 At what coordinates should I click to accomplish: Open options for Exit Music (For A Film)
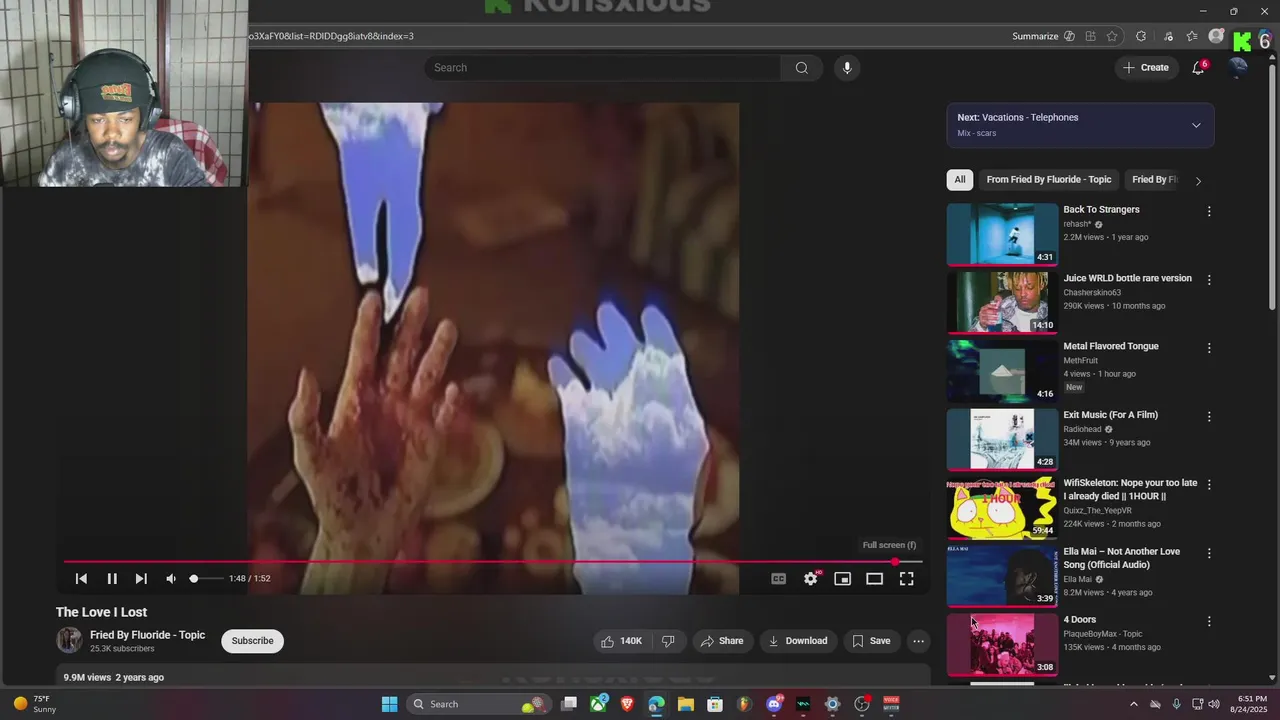pyautogui.click(x=1209, y=416)
